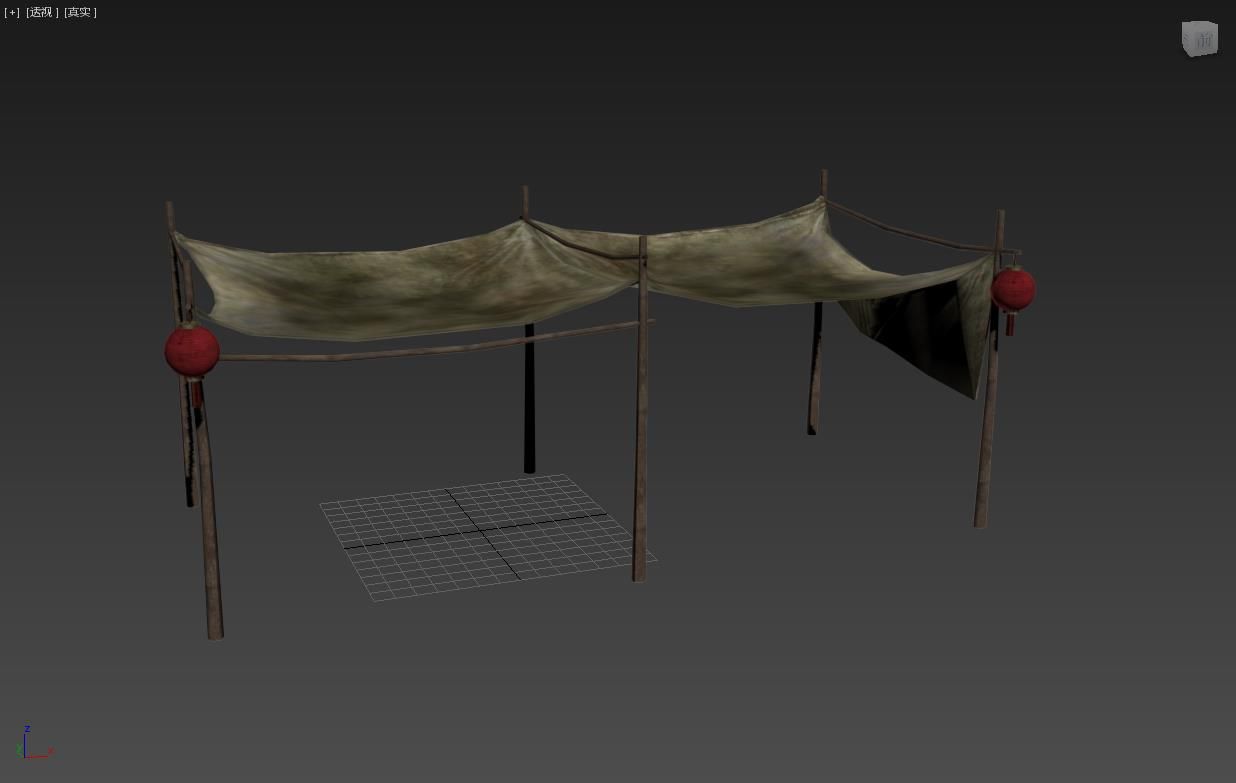Select the tassel under the right lantern
The width and height of the screenshot is (1236, 783).
click(1010, 323)
